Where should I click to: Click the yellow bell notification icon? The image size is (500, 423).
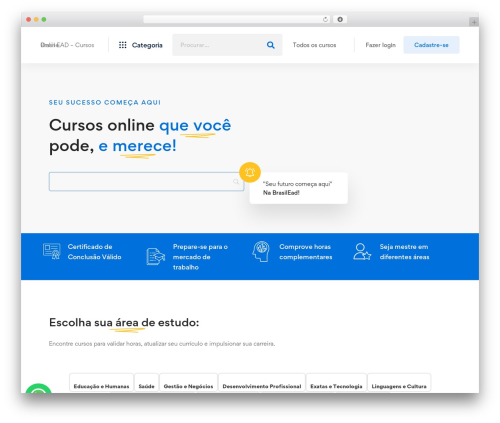250,172
